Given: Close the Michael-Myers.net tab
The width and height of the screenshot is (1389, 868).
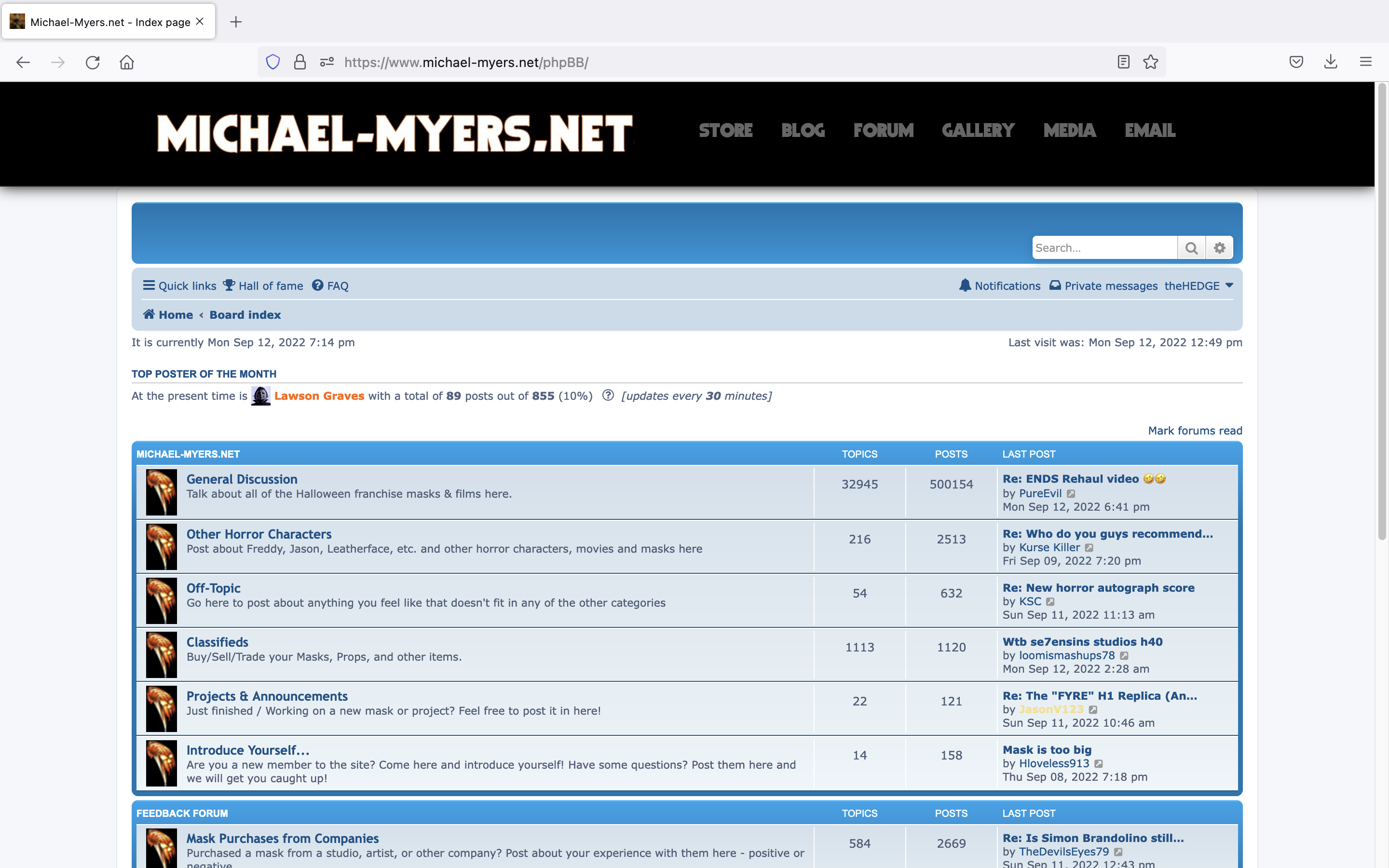Looking at the screenshot, I should click(x=200, y=21).
